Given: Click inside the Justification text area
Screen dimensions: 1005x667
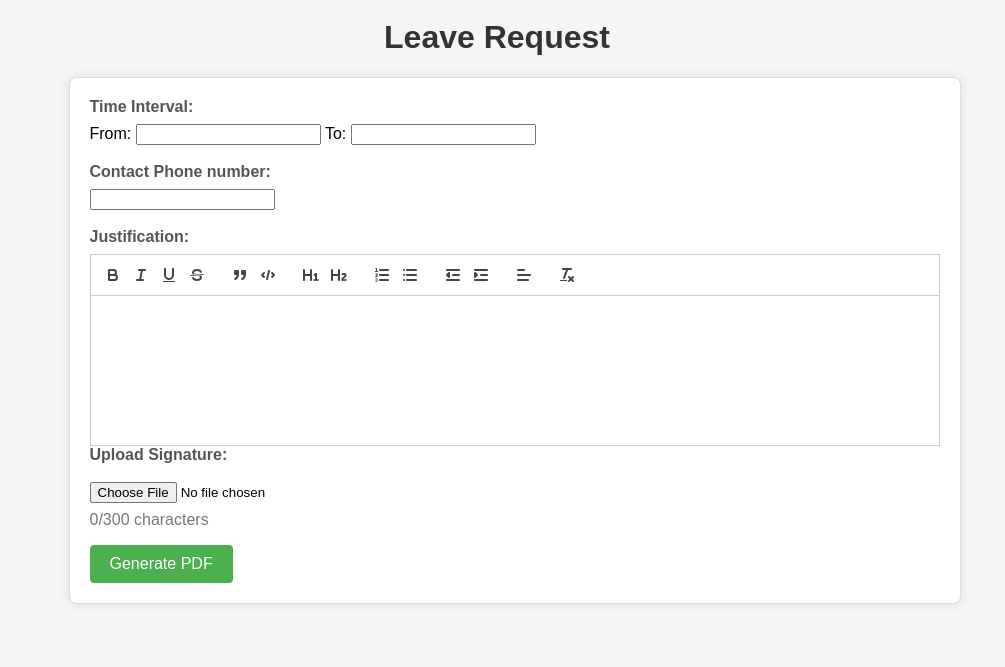Looking at the screenshot, I should 515,370.
